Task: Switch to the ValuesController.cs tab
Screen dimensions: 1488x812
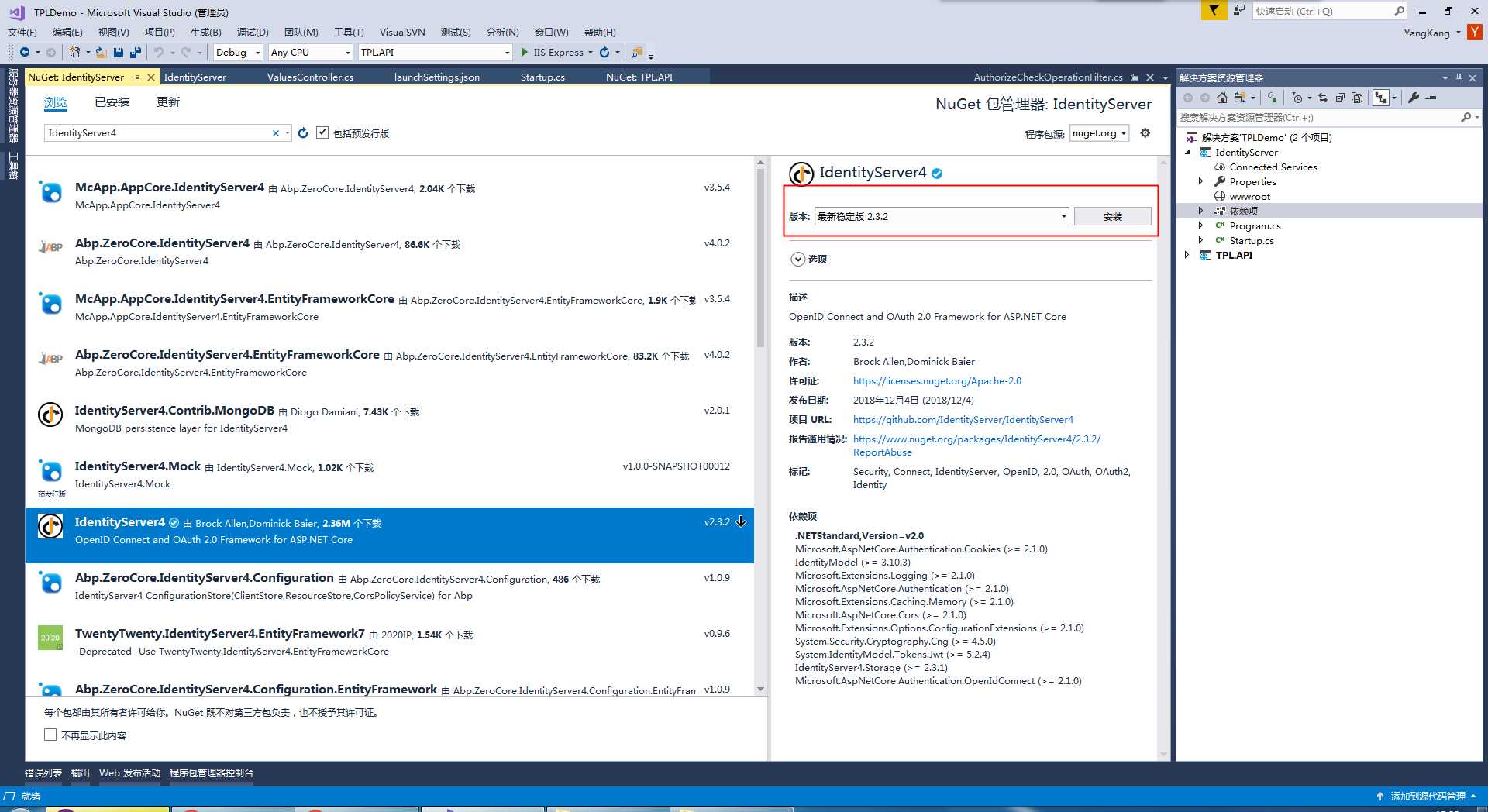Action: (x=310, y=77)
